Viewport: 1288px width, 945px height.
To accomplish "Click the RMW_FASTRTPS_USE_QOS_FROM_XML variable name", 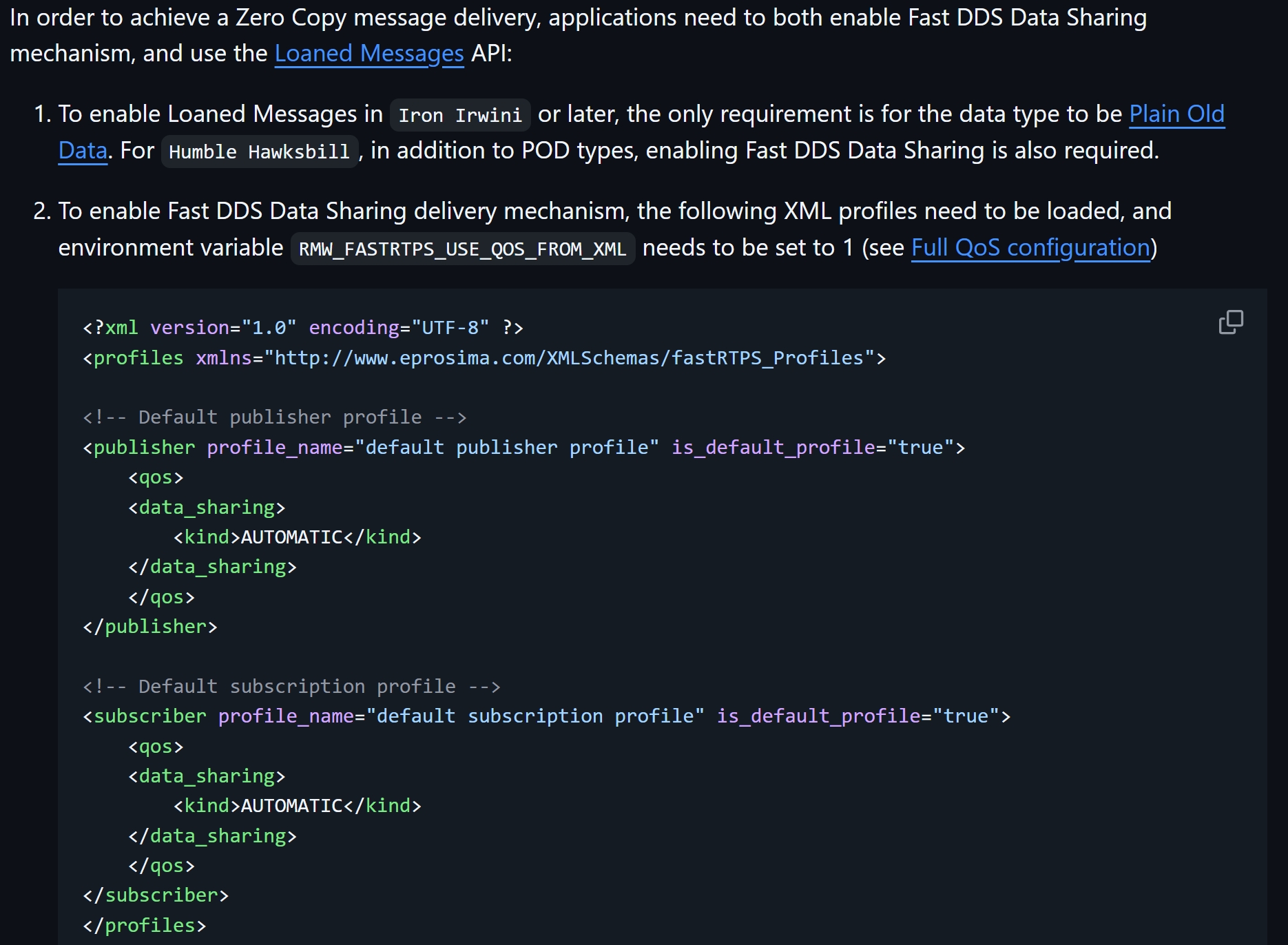I will coord(462,249).
